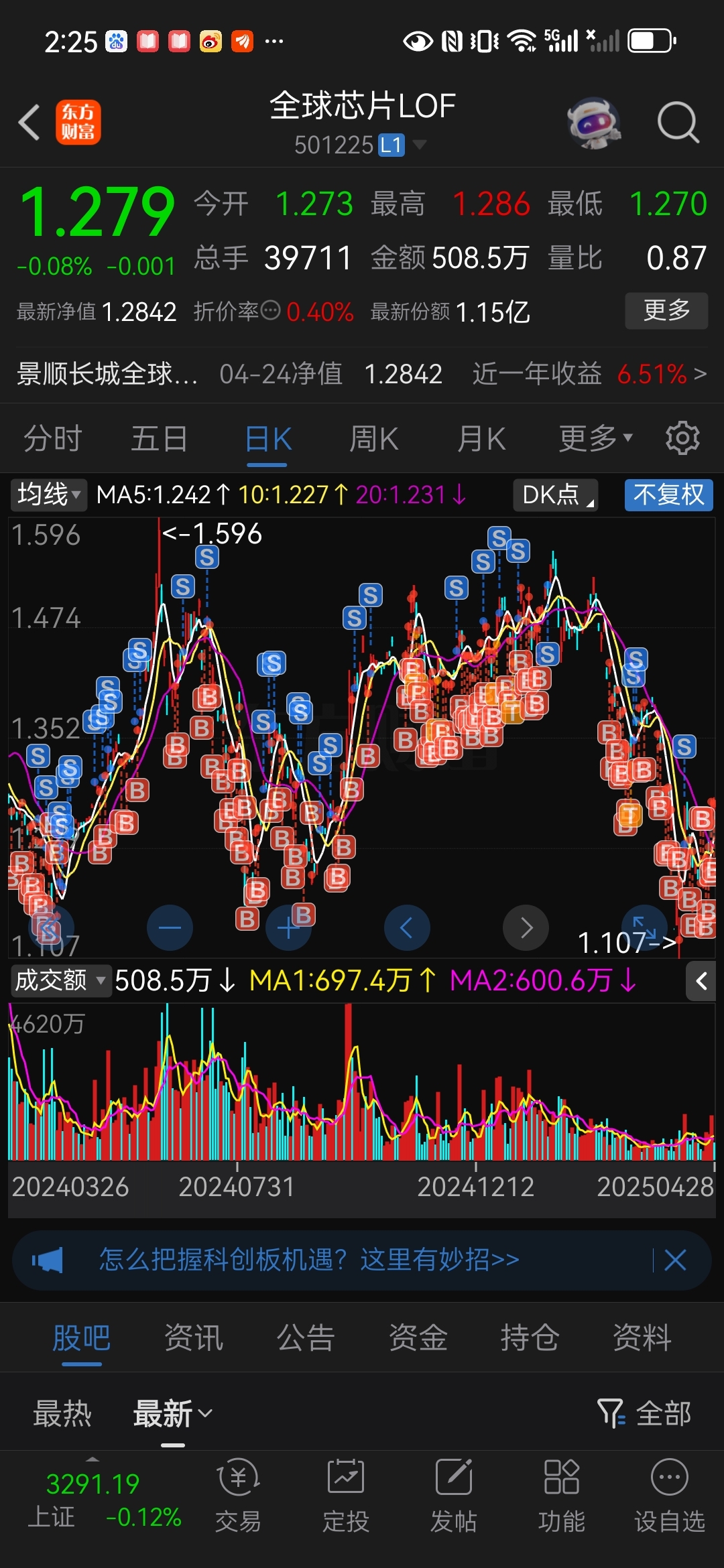Open 景顺长城全球 fund info row
The width and height of the screenshot is (724, 1568).
pos(362,374)
